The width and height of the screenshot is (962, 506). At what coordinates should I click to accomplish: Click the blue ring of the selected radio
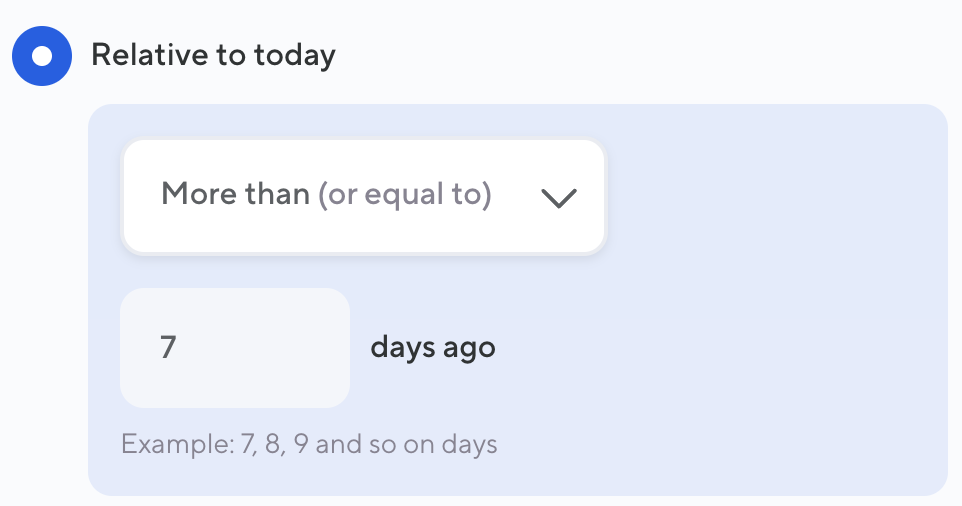point(21,56)
